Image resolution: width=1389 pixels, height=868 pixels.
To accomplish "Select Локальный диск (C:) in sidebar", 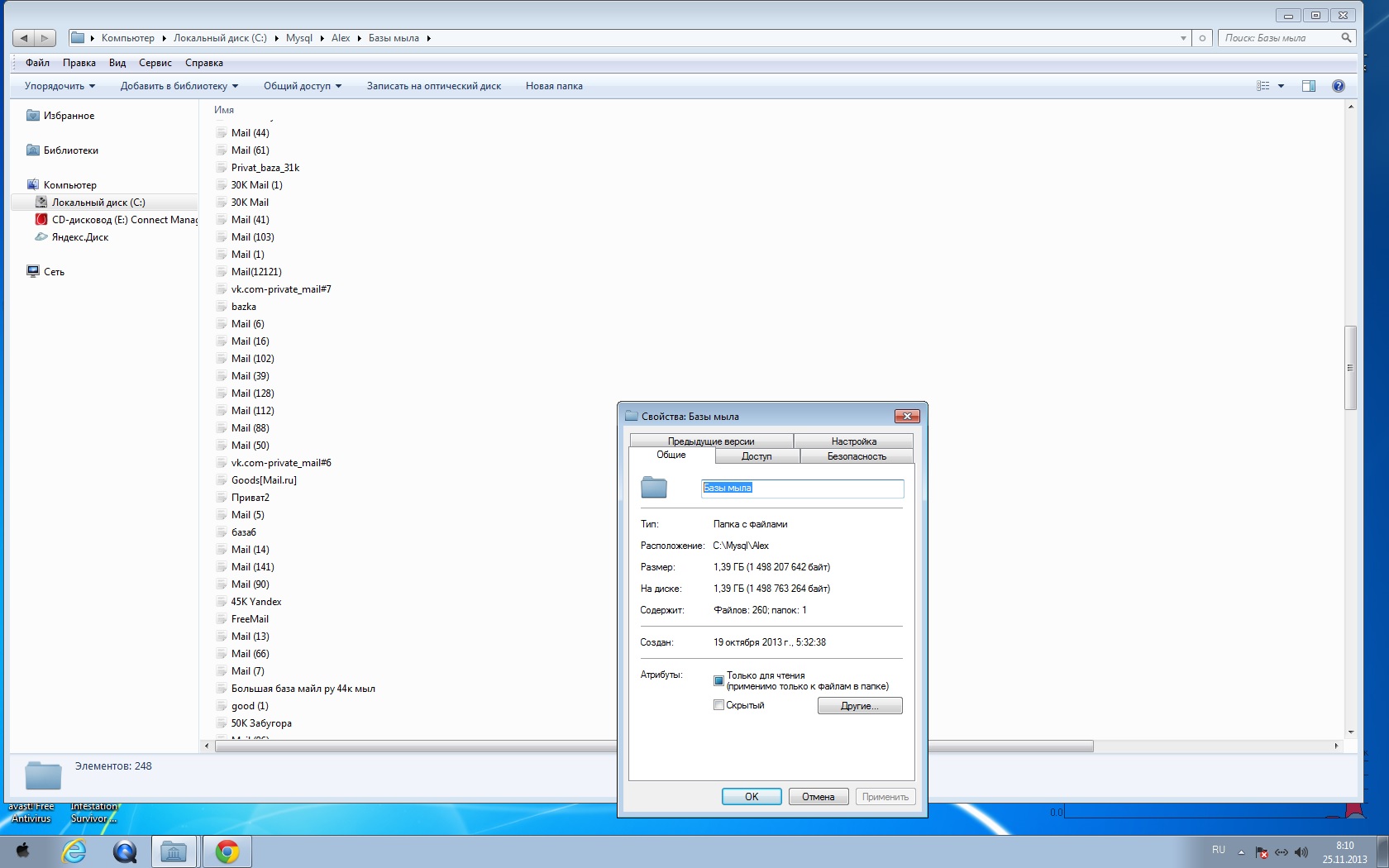I will pos(98,203).
